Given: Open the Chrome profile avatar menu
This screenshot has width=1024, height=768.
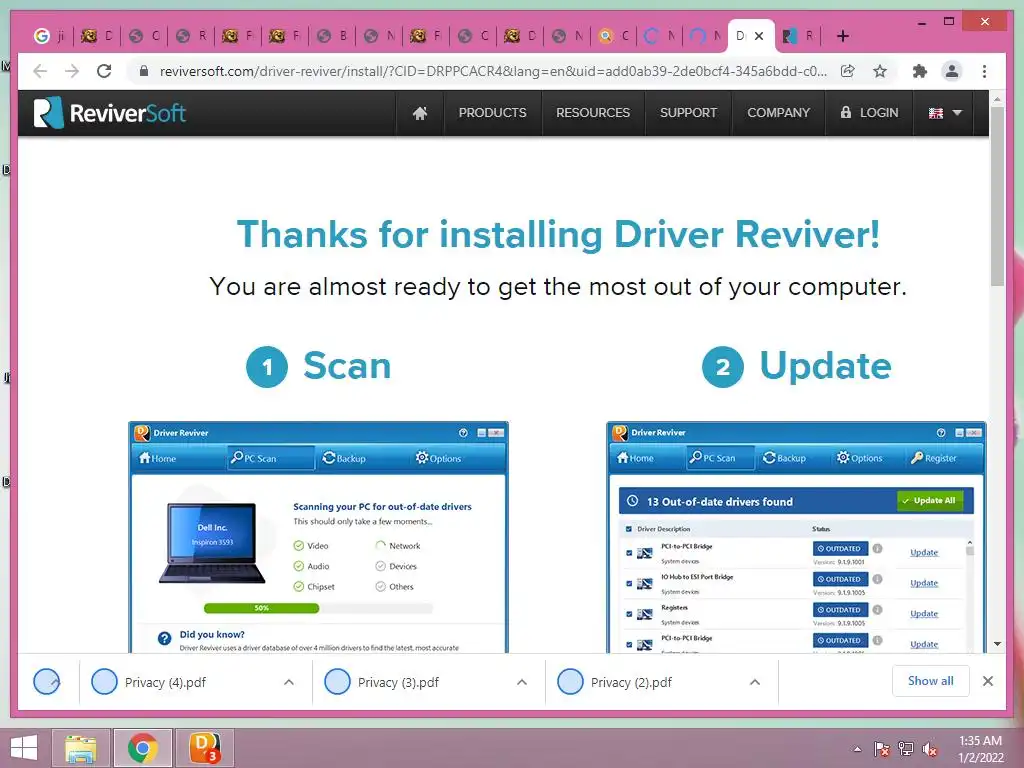Looking at the screenshot, I should point(952,71).
